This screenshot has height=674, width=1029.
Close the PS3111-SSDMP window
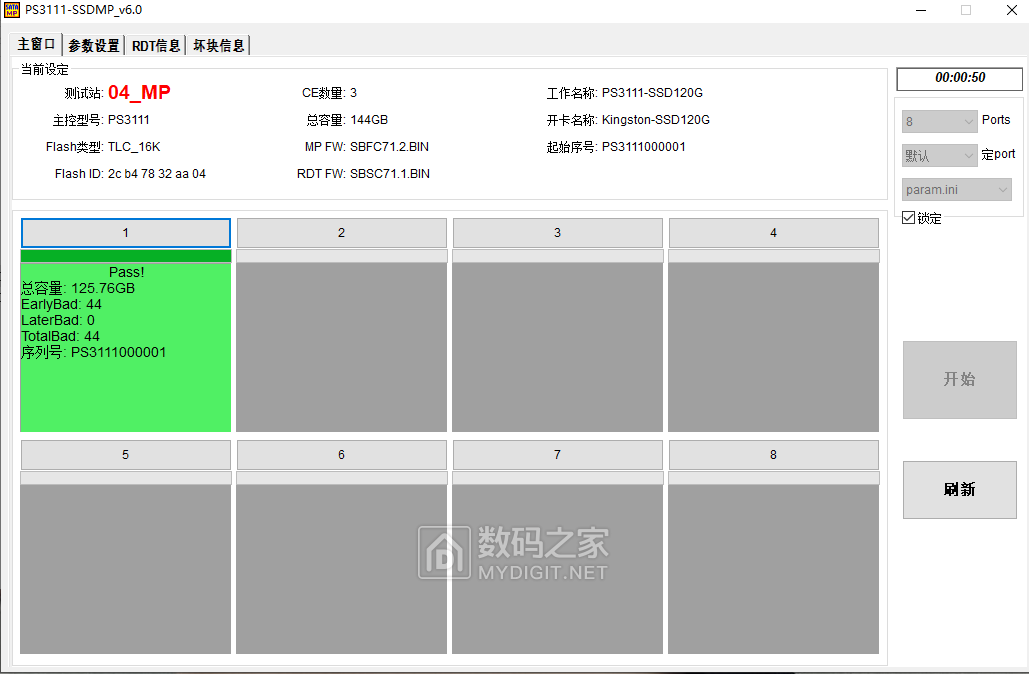(1011, 11)
